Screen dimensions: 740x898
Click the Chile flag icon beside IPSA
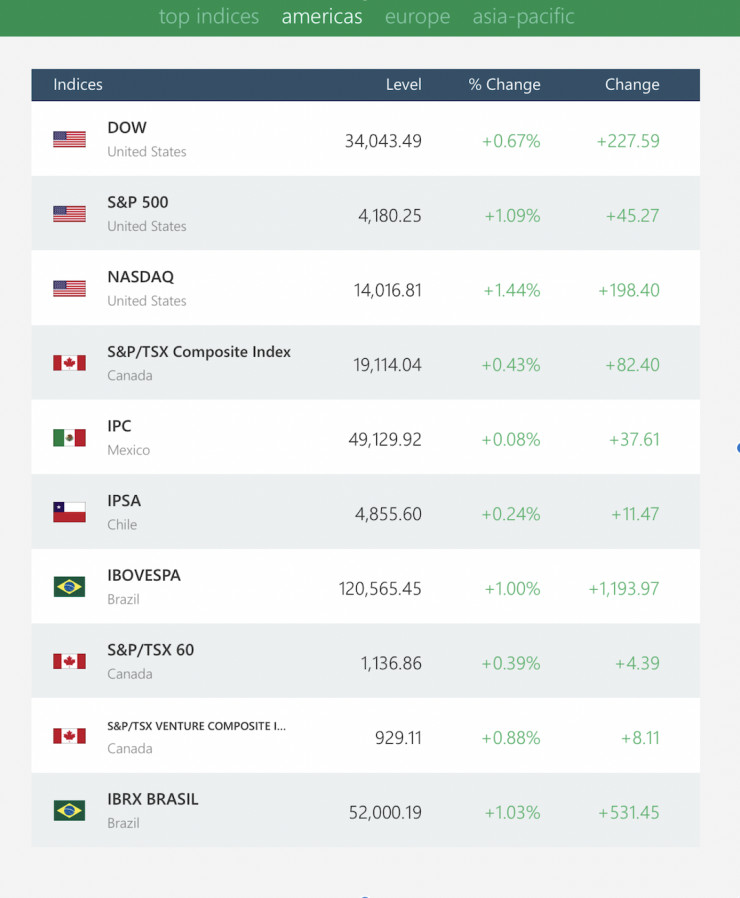point(69,512)
